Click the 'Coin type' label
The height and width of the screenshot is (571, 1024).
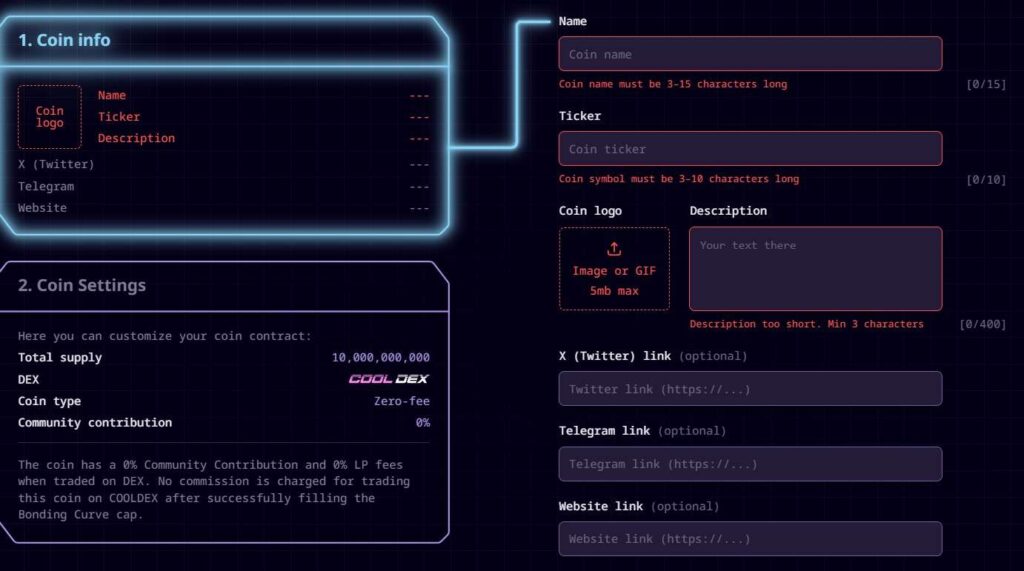(x=50, y=401)
